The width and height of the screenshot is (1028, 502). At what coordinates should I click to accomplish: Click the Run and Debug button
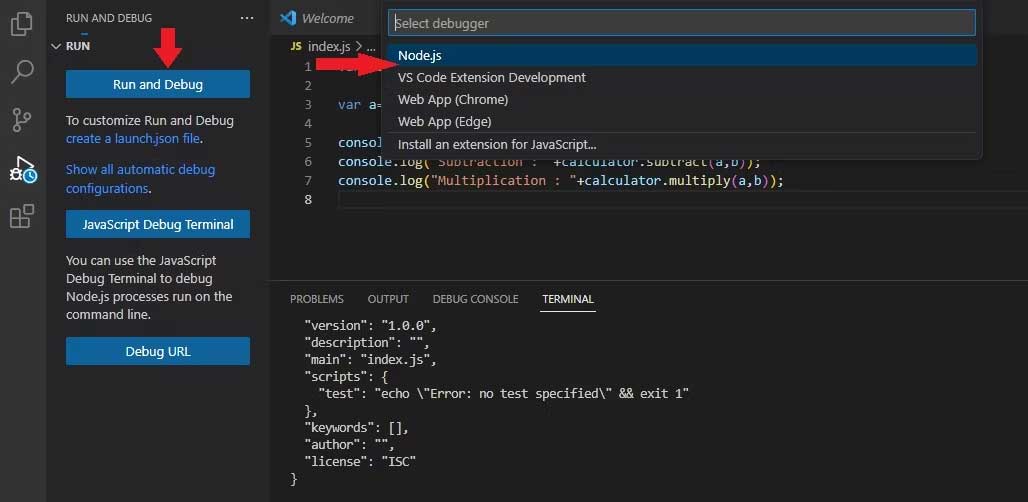pyautogui.click(x=158, y=85)
